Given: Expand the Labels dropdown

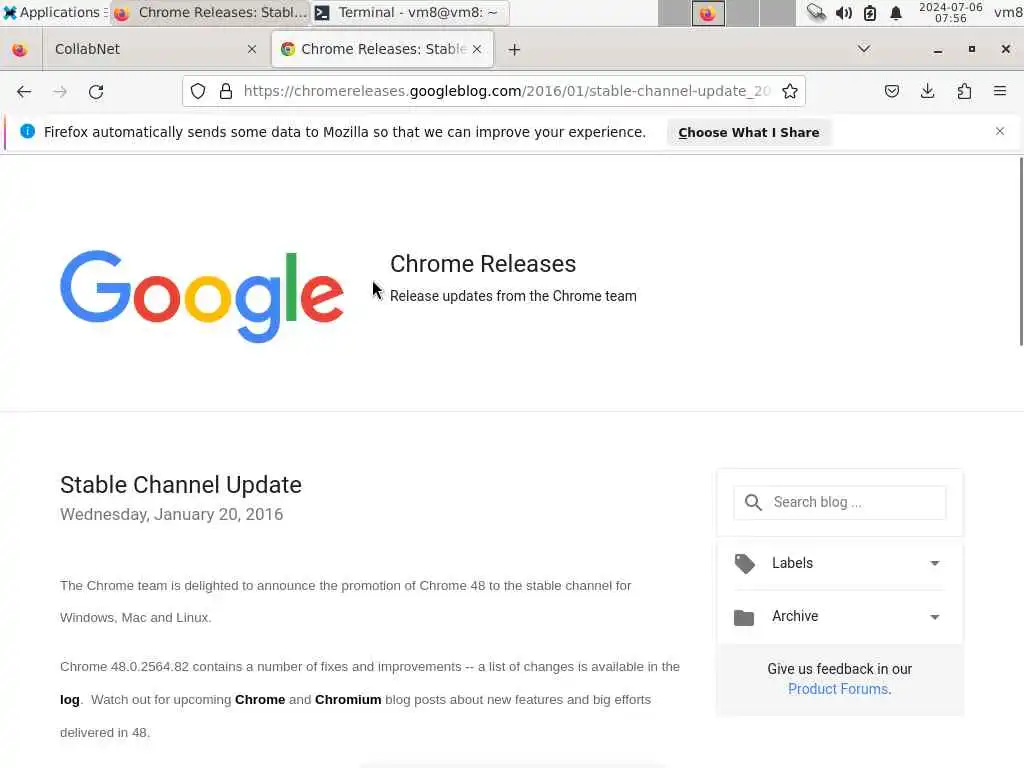Looking at the screenshot, I should 935,563.
